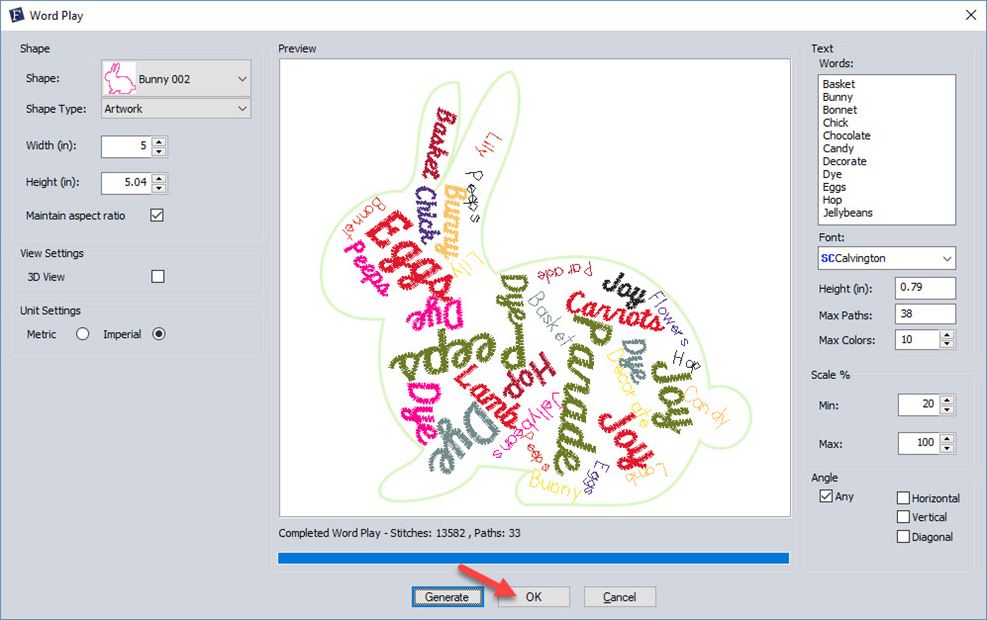Decrement Height using its down arrow

click(x=161, y=187)
